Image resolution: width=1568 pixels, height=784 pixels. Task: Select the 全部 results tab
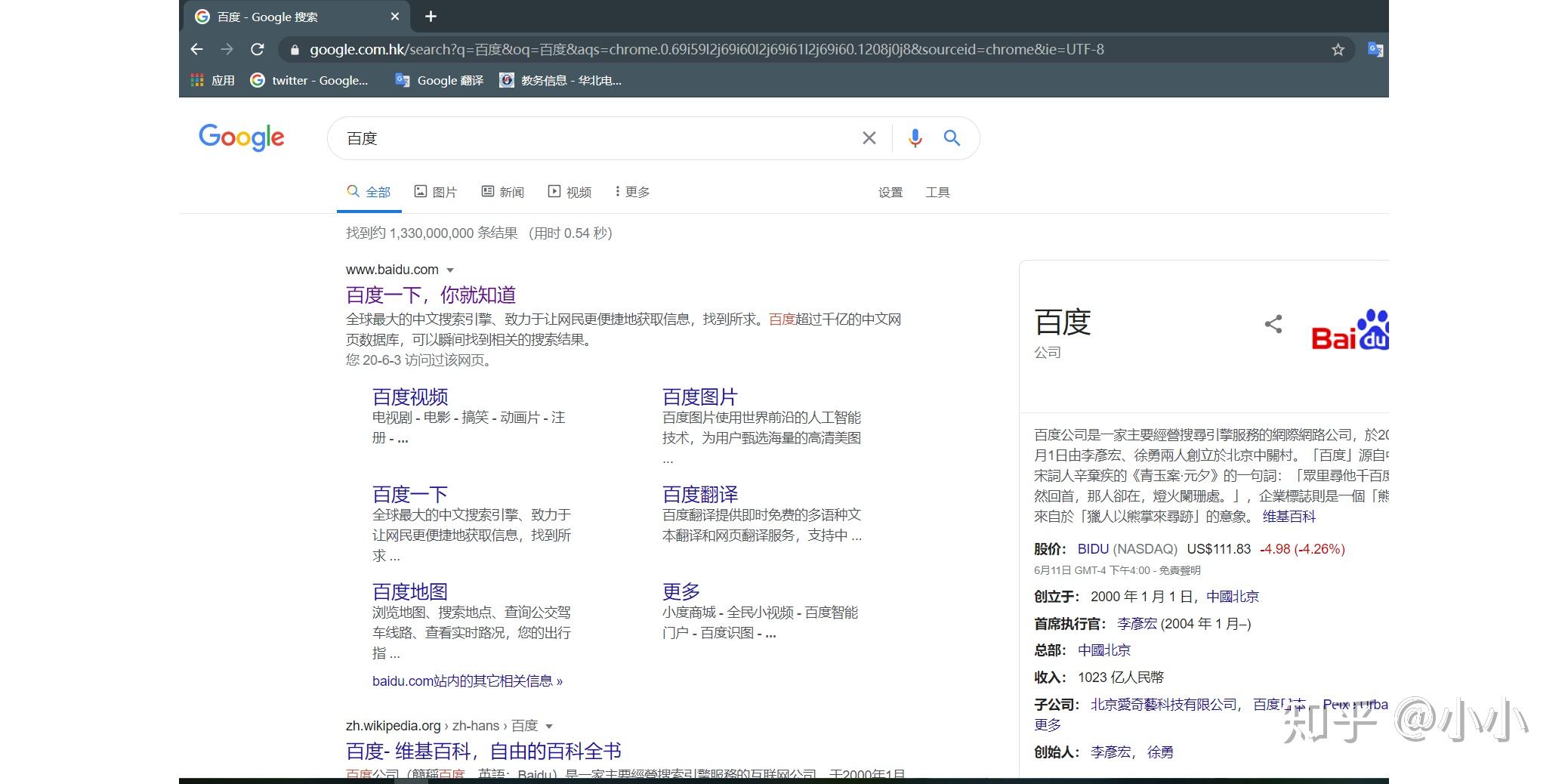coord(369,192)
